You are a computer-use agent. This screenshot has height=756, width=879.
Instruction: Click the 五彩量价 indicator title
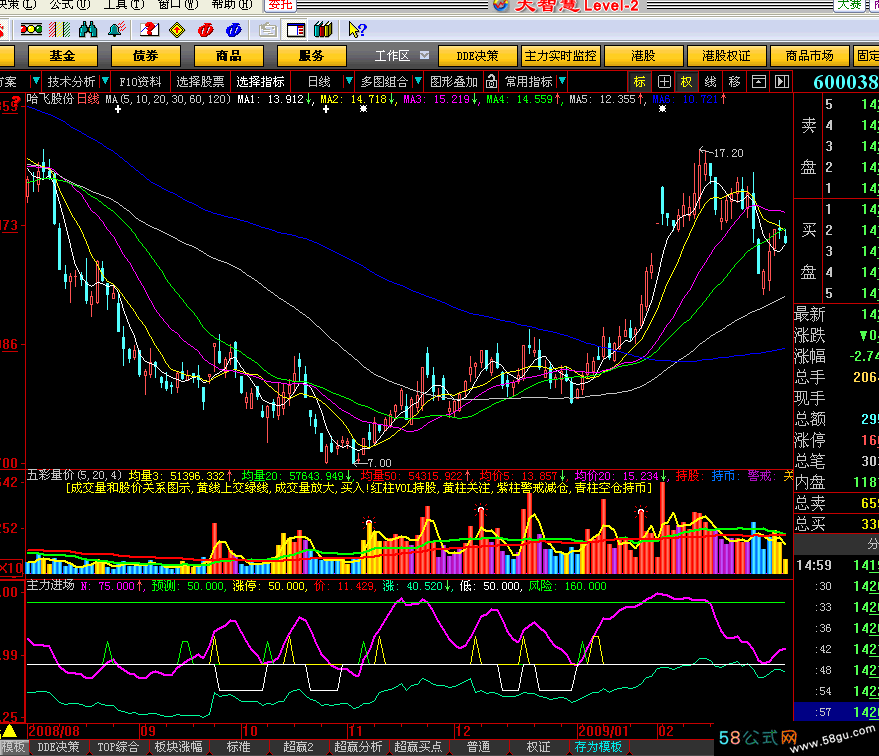pos(50,475)
